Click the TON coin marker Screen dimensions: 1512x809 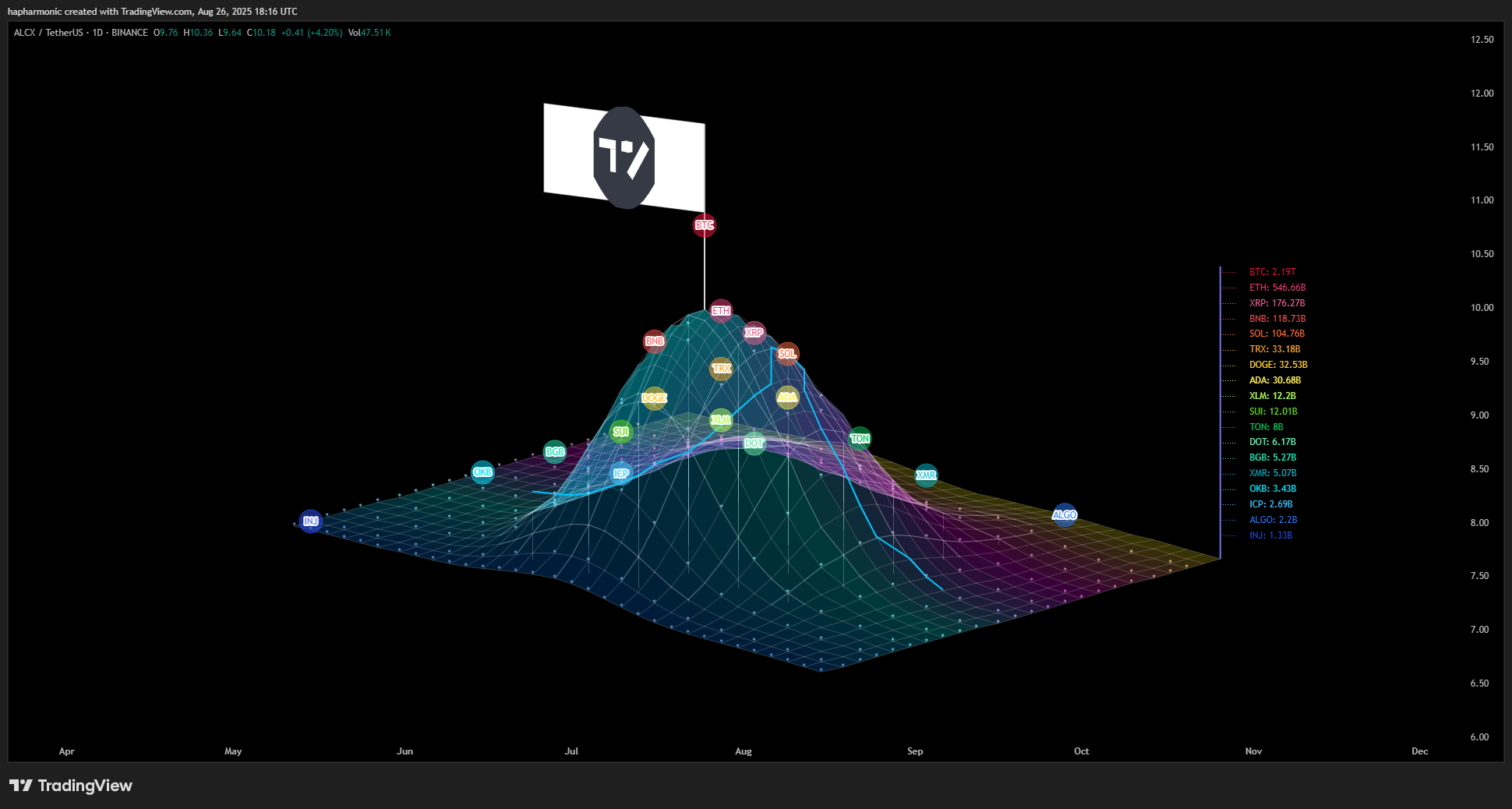pos(860,439)
